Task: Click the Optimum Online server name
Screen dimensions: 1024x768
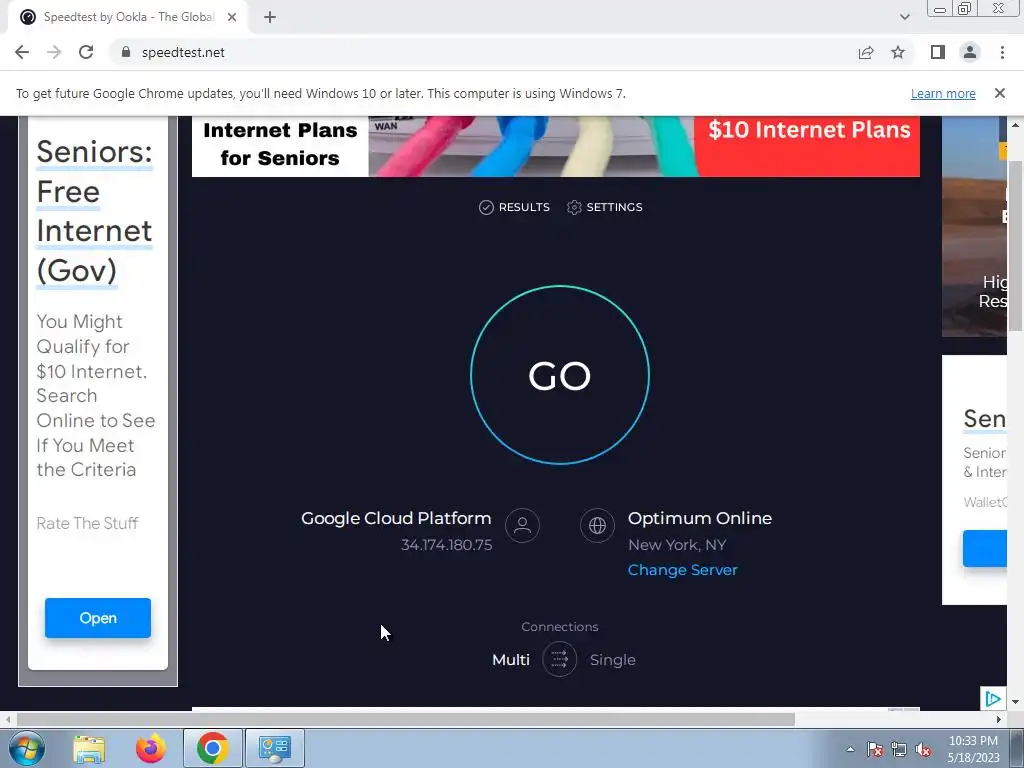Action: click(x=700, y=518)
